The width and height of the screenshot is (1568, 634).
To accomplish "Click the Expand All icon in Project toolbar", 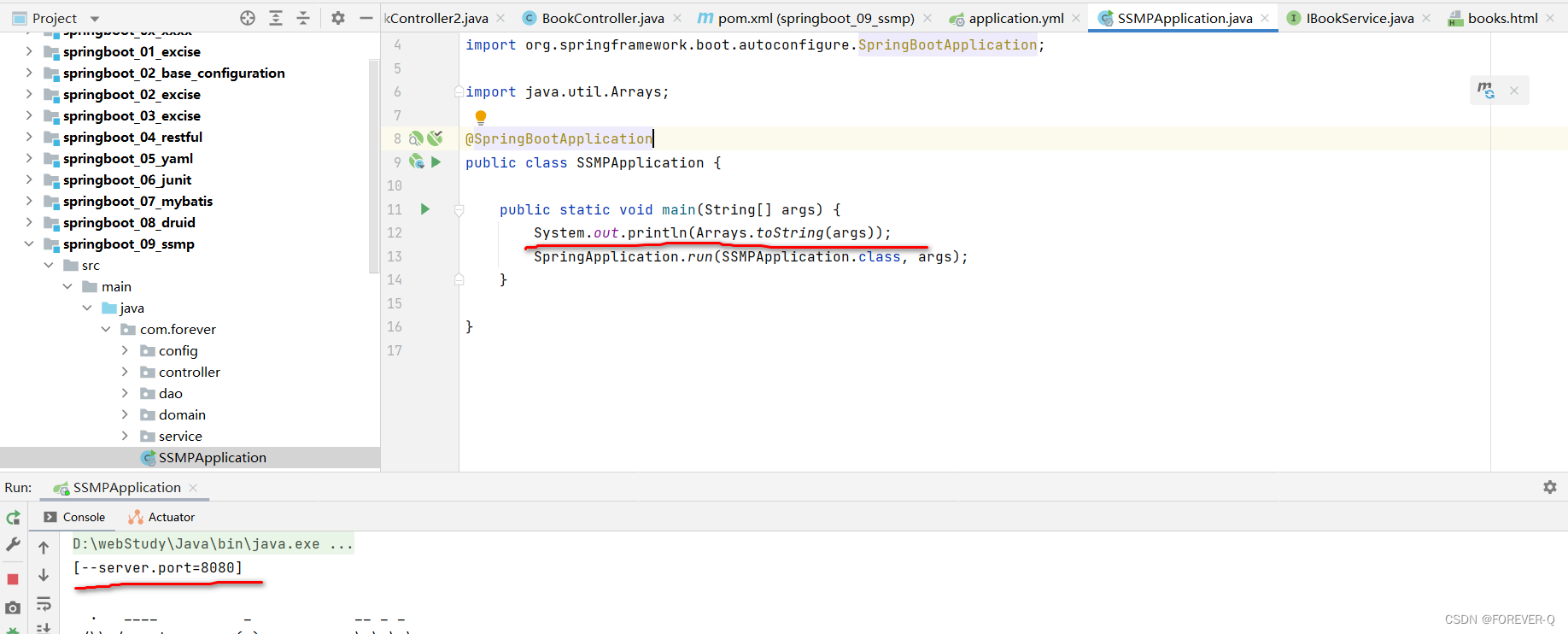I will (x=276, y=18).
